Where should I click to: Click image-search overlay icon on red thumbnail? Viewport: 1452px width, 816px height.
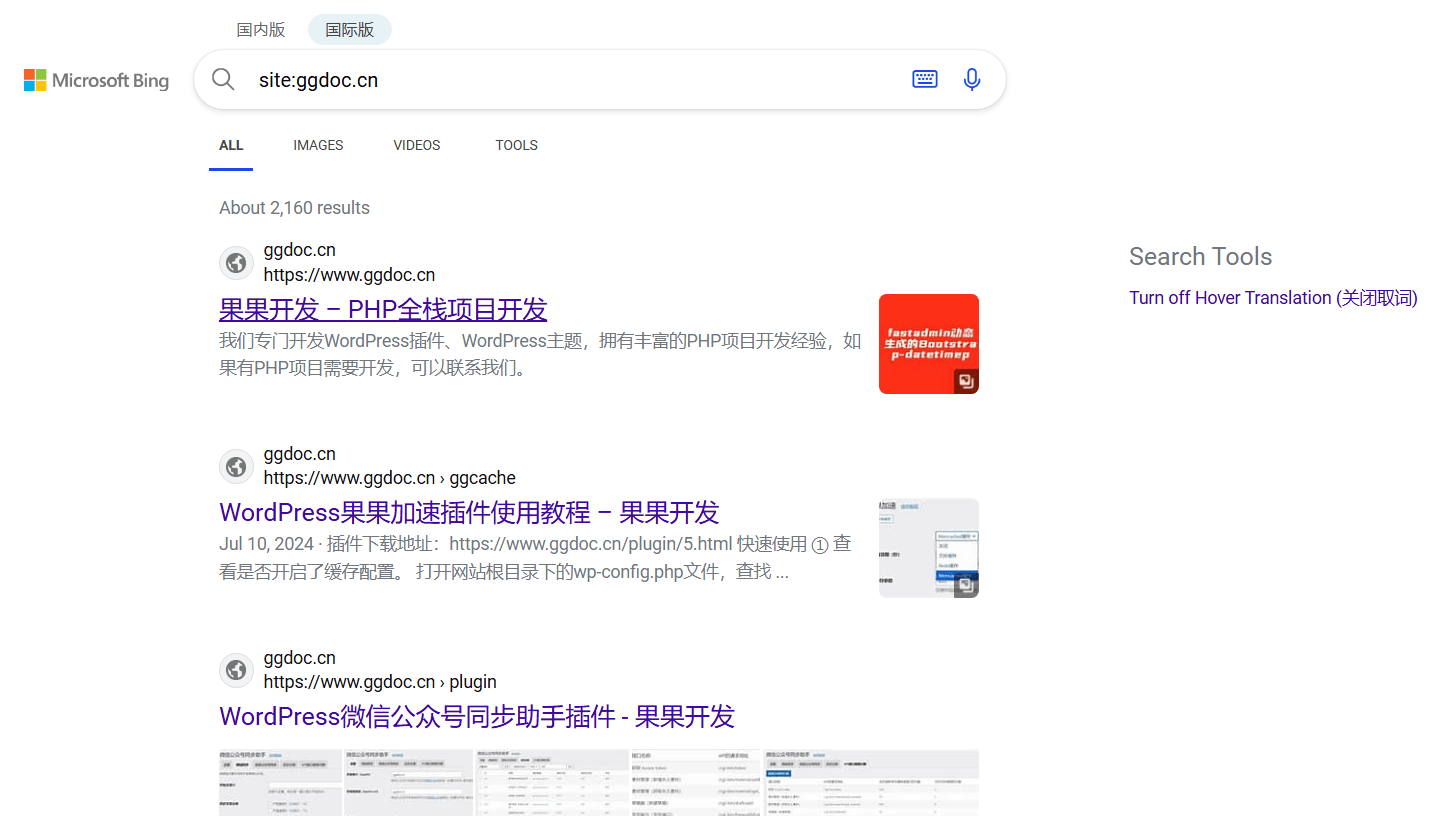coord(965,381)
